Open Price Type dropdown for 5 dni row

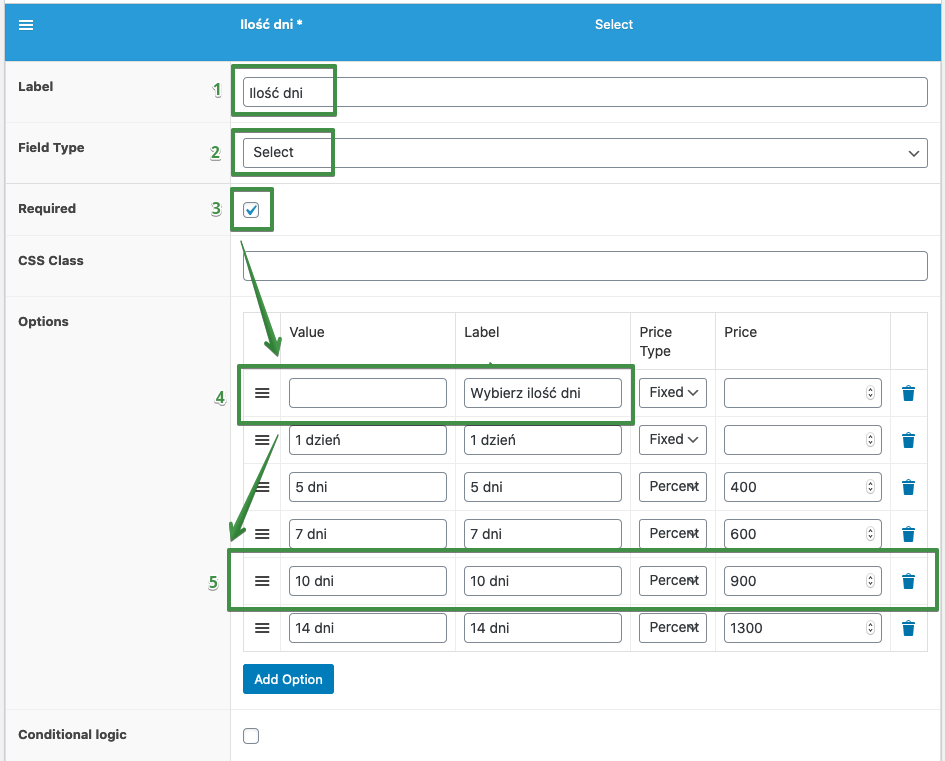(x=673, y=487)
